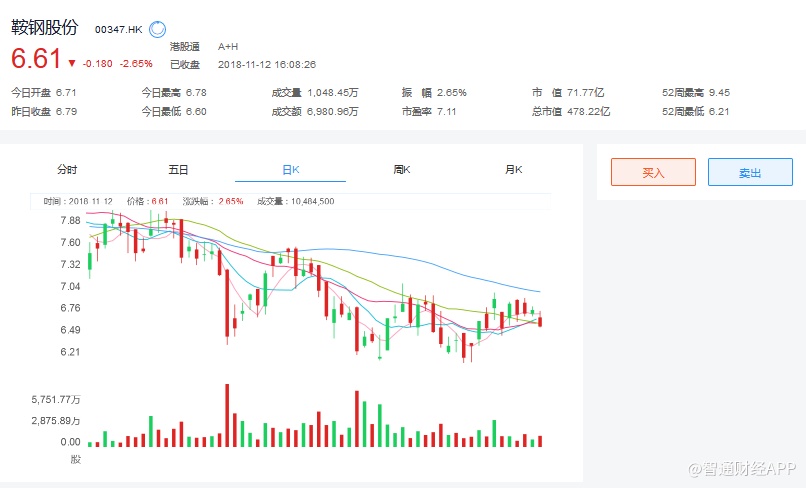Click the tallest red volume bar
806x488 pixels.
coord(227,414)
